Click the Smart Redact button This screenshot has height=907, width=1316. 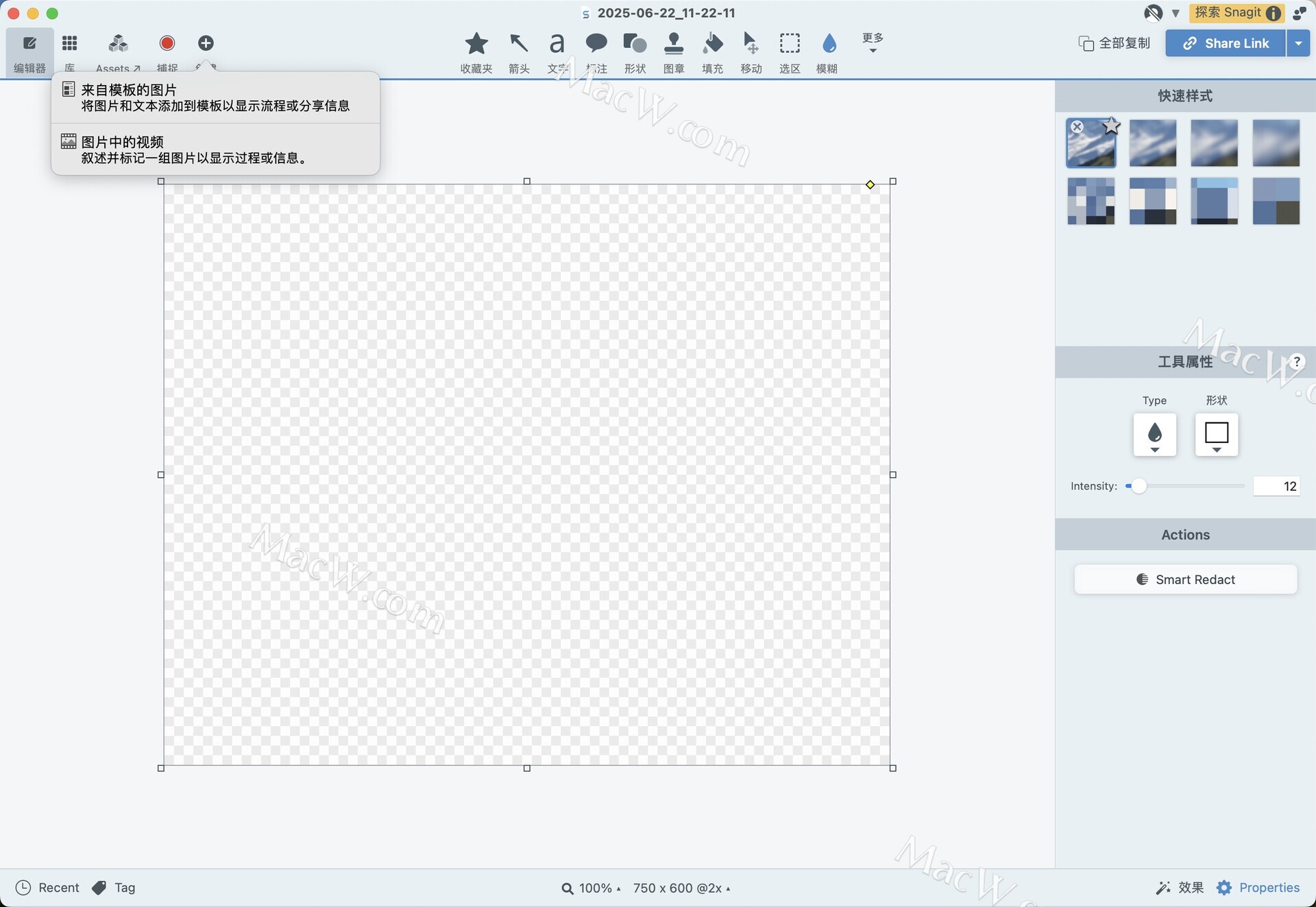(x=1185, y=579)
